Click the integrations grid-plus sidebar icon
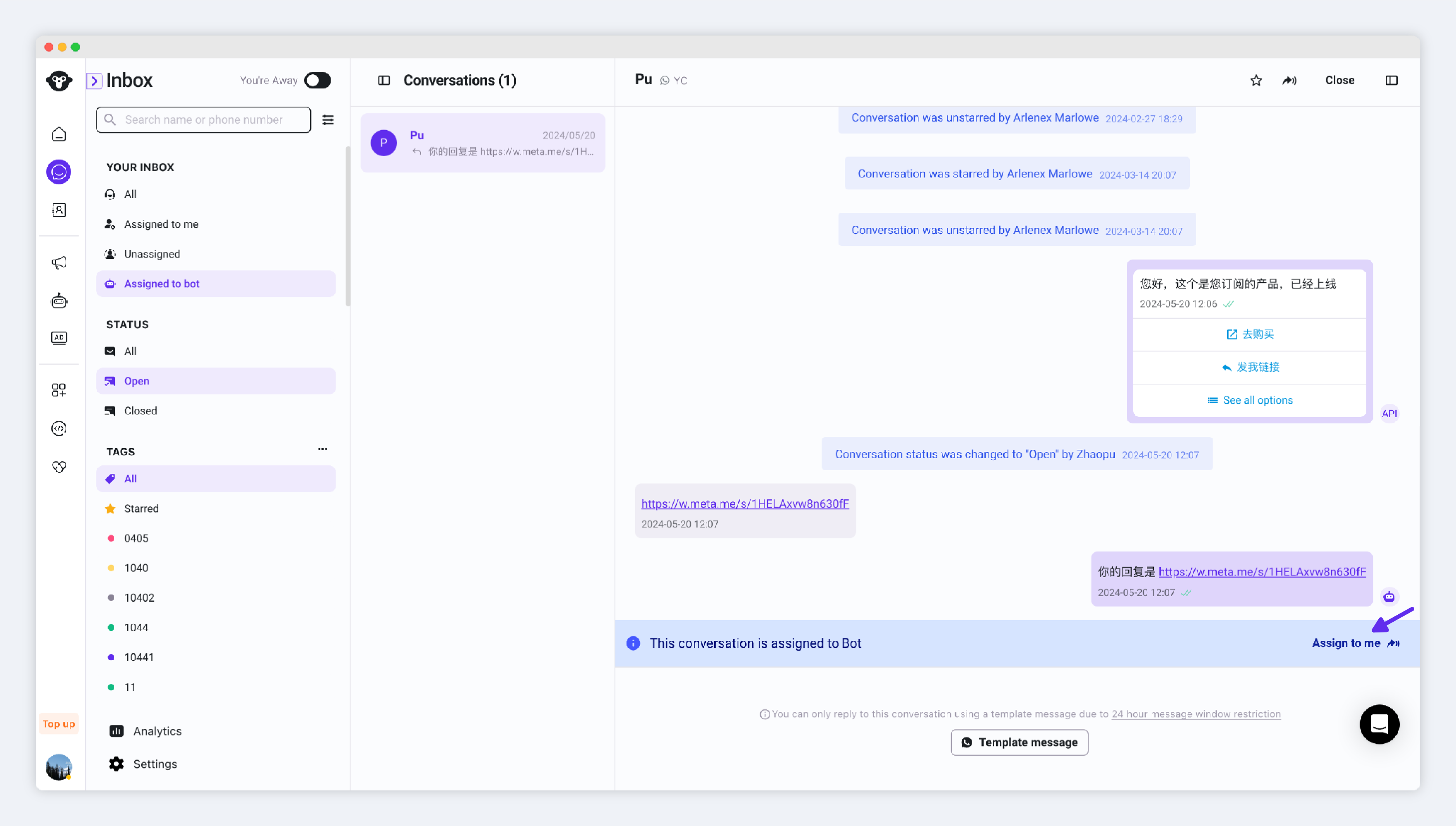Screen dimensions: 1456x826 click(59, 390)
